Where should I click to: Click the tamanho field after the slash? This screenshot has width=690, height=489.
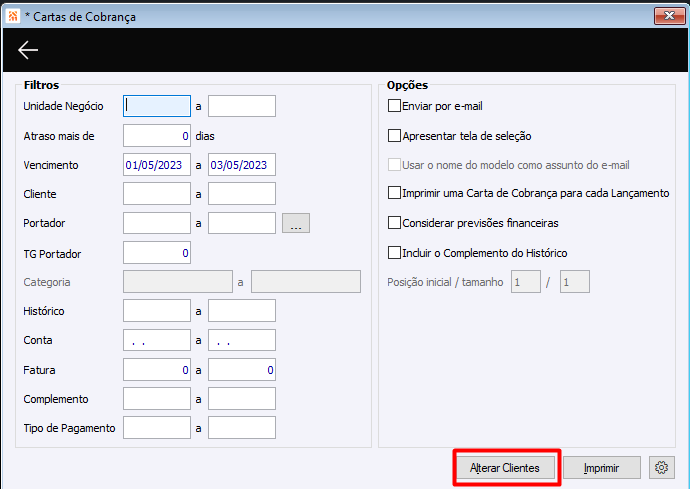pos(575,282)
